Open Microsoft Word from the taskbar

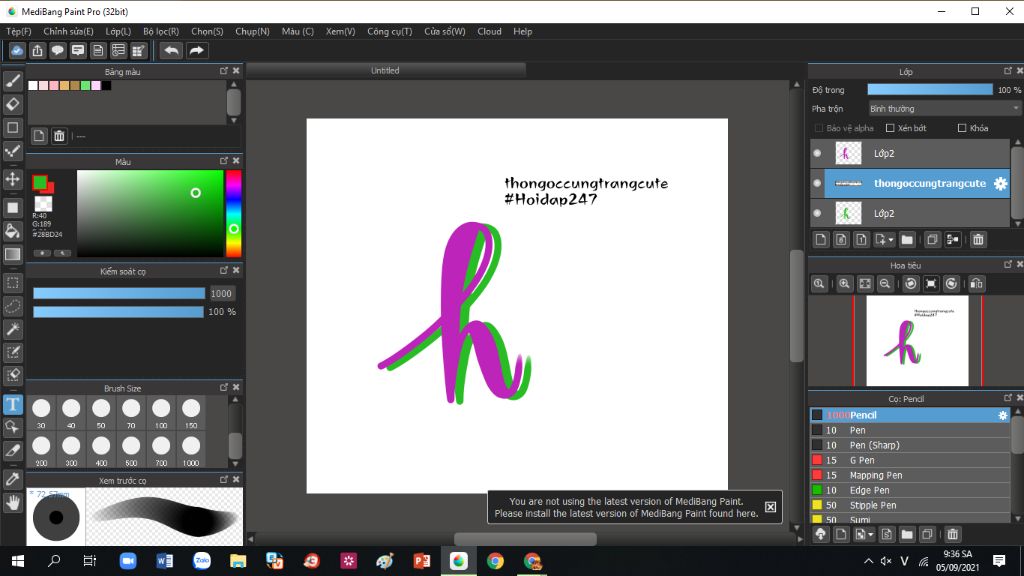[165, 561]
